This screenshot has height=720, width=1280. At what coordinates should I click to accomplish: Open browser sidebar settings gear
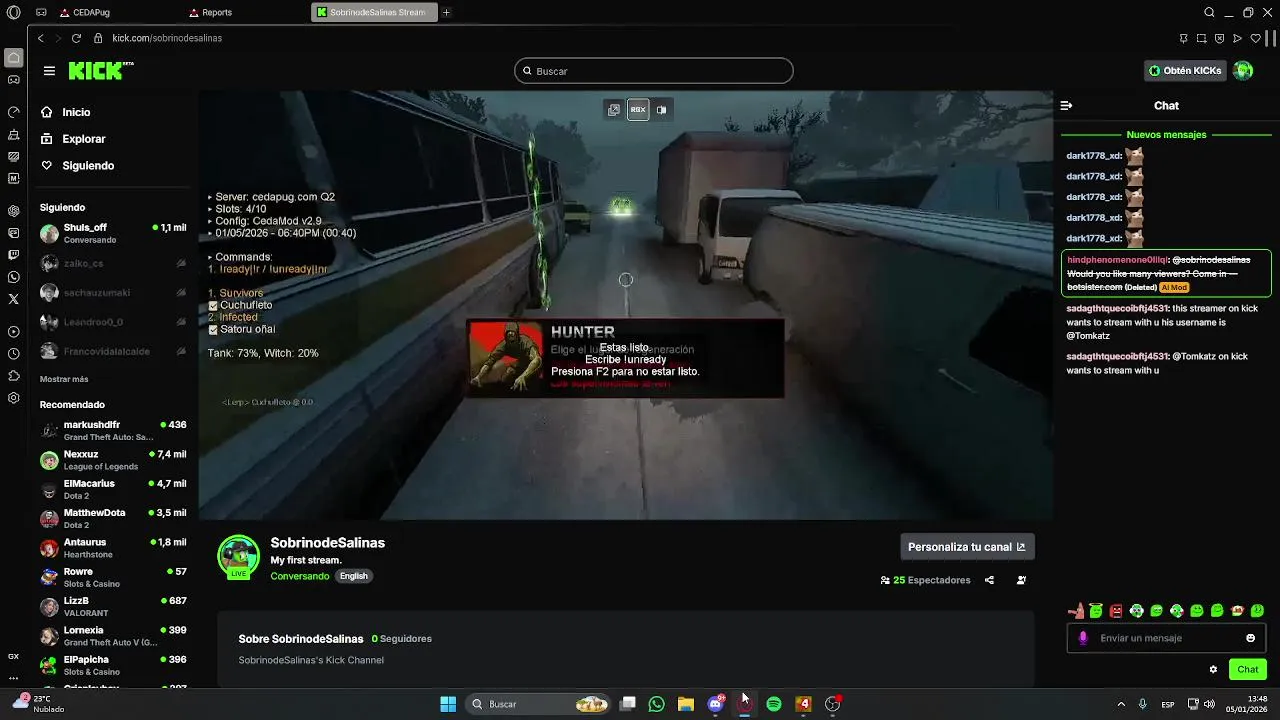[x=13, y=397]
